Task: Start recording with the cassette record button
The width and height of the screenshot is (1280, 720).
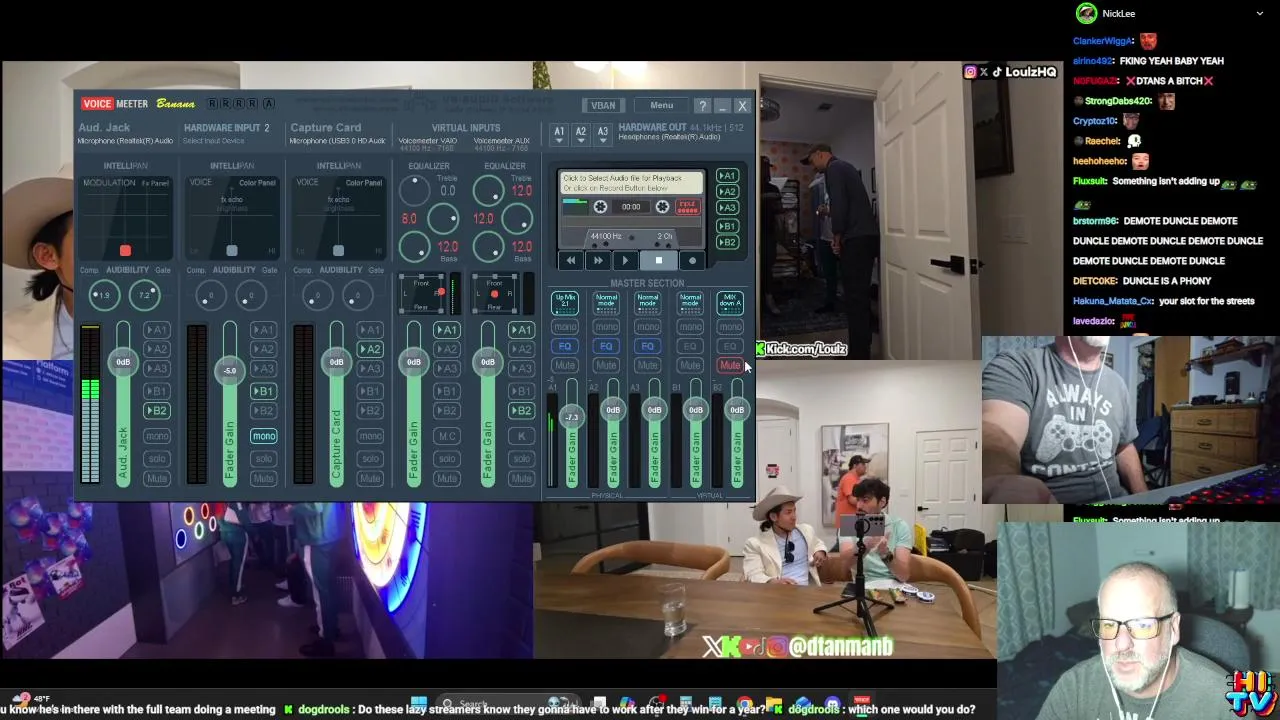Action: [x=692, y=261]
